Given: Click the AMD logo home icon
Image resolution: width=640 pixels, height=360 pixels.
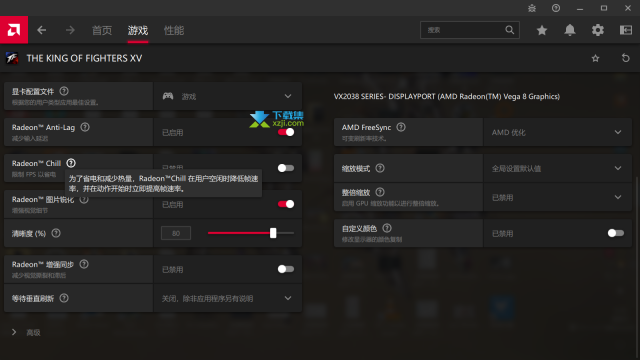Looking at the screenshot, I should pyautogui.click(x=14, y=30).
